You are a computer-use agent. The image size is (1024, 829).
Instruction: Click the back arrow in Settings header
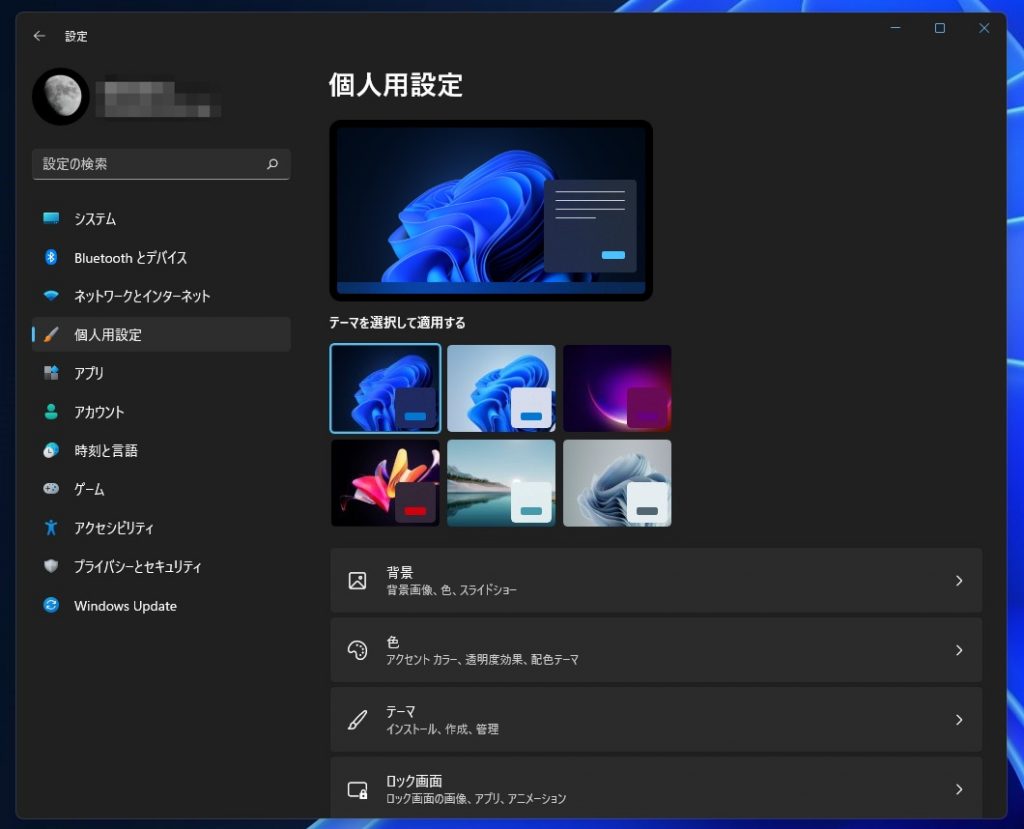[x=39, y=36]
